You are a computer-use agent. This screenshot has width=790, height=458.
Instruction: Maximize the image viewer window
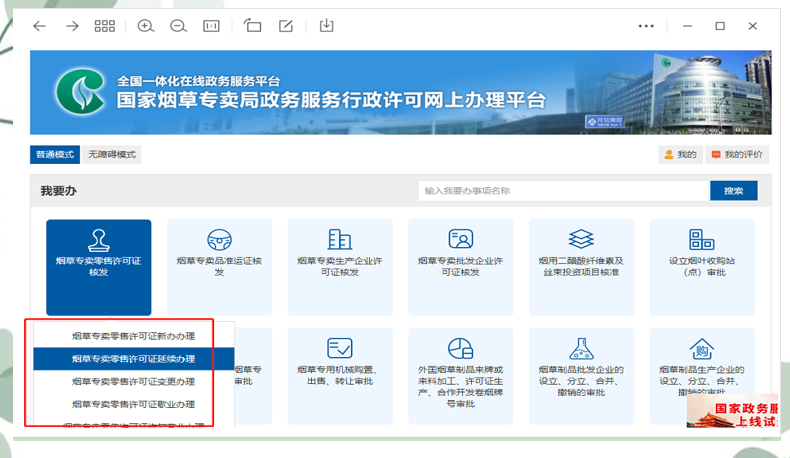click(720, 26)
